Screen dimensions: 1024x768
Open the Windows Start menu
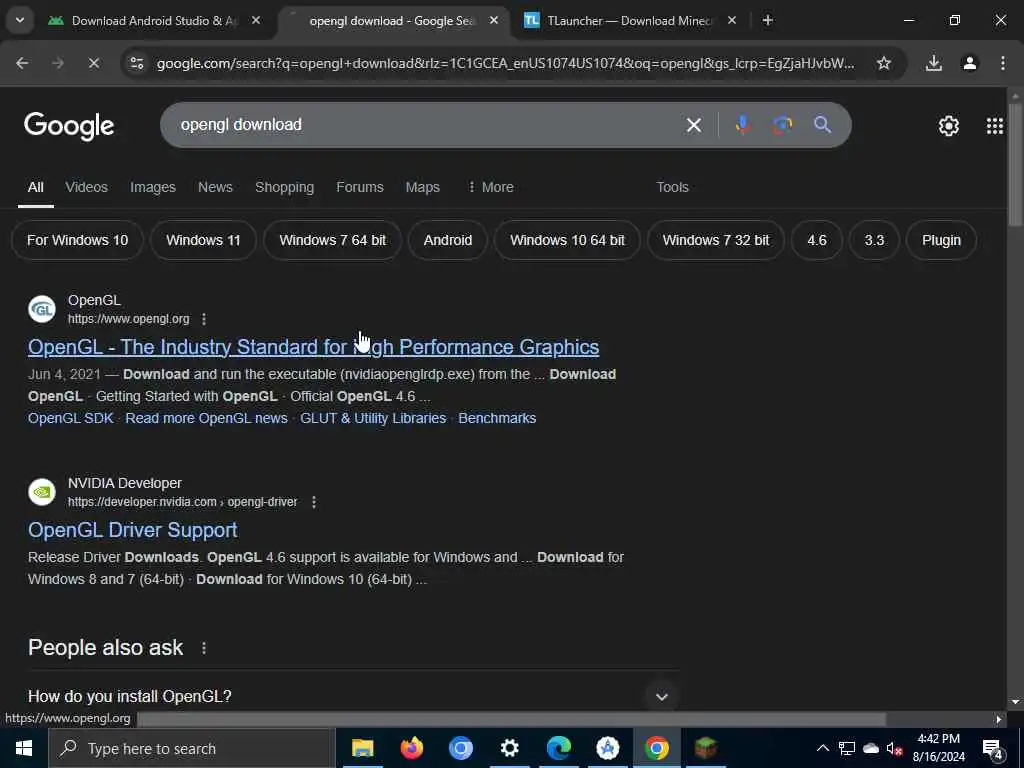coord(24,748)
